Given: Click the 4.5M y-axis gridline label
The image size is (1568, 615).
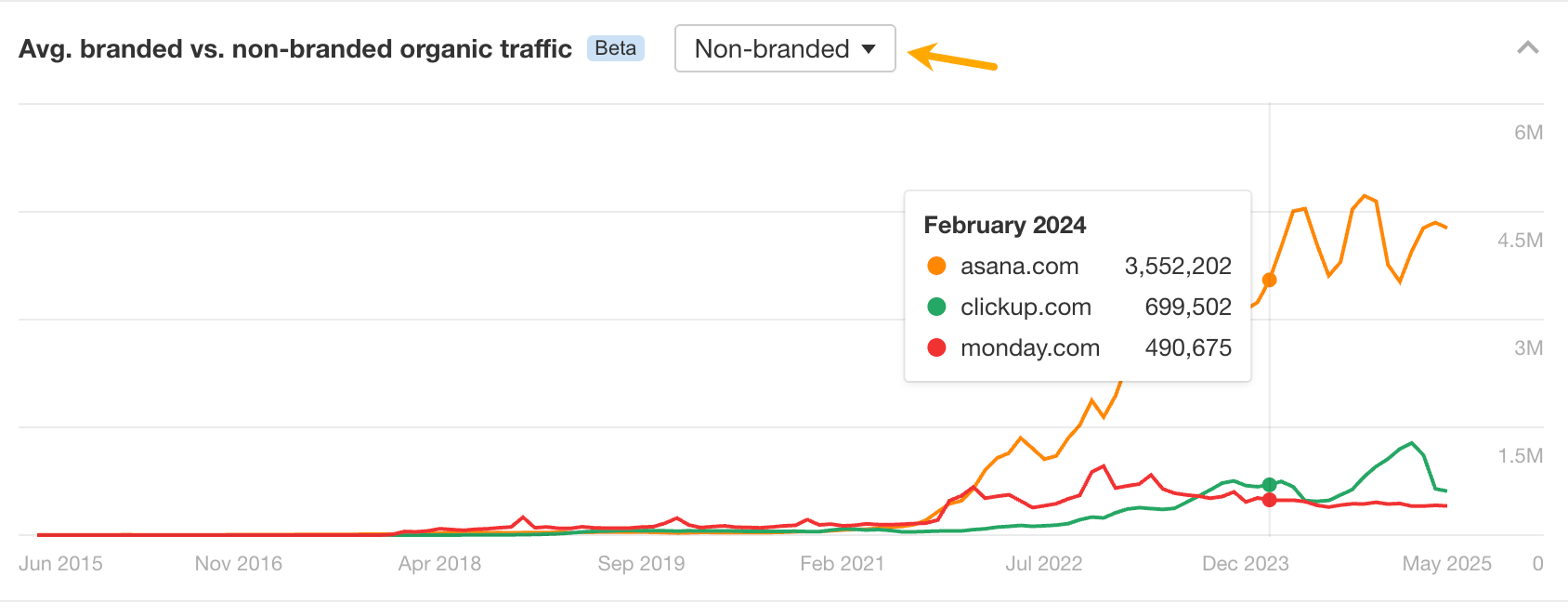Looking at the screenshot, I should 1520,241.
